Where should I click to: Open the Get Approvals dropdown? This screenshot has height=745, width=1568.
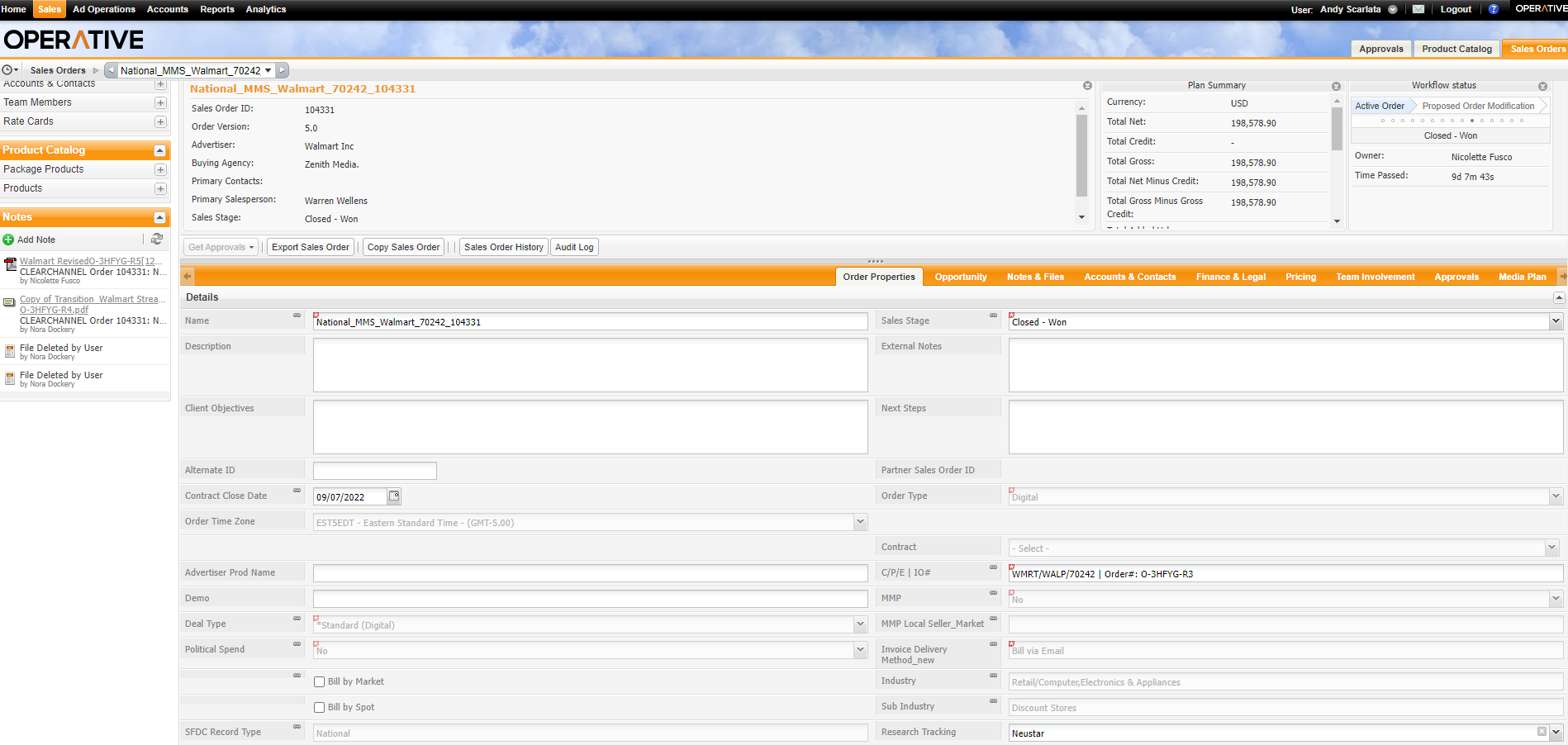pyautogui.click(x=221, y=247)
